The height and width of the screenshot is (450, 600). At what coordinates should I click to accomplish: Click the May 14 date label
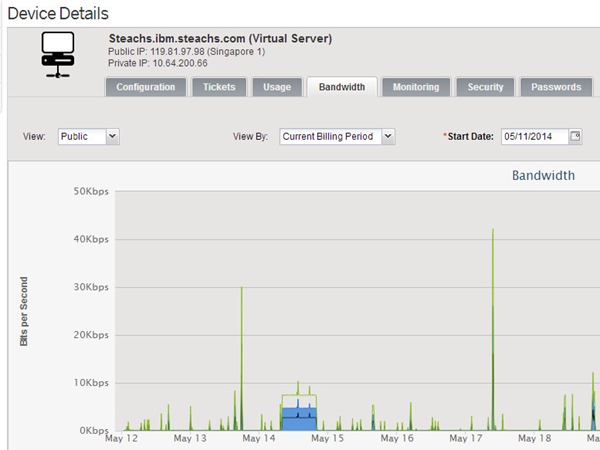259,439
